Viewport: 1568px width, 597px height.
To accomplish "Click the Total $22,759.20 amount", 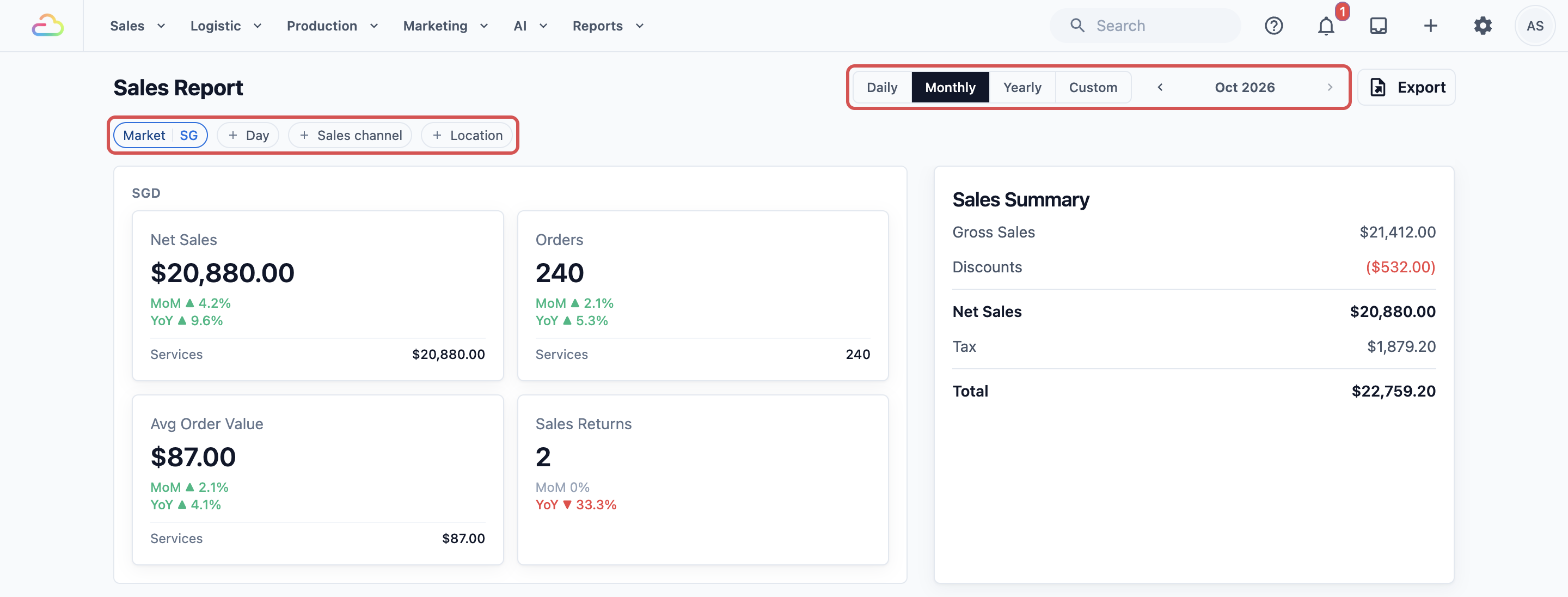I will click(1393, 391).
